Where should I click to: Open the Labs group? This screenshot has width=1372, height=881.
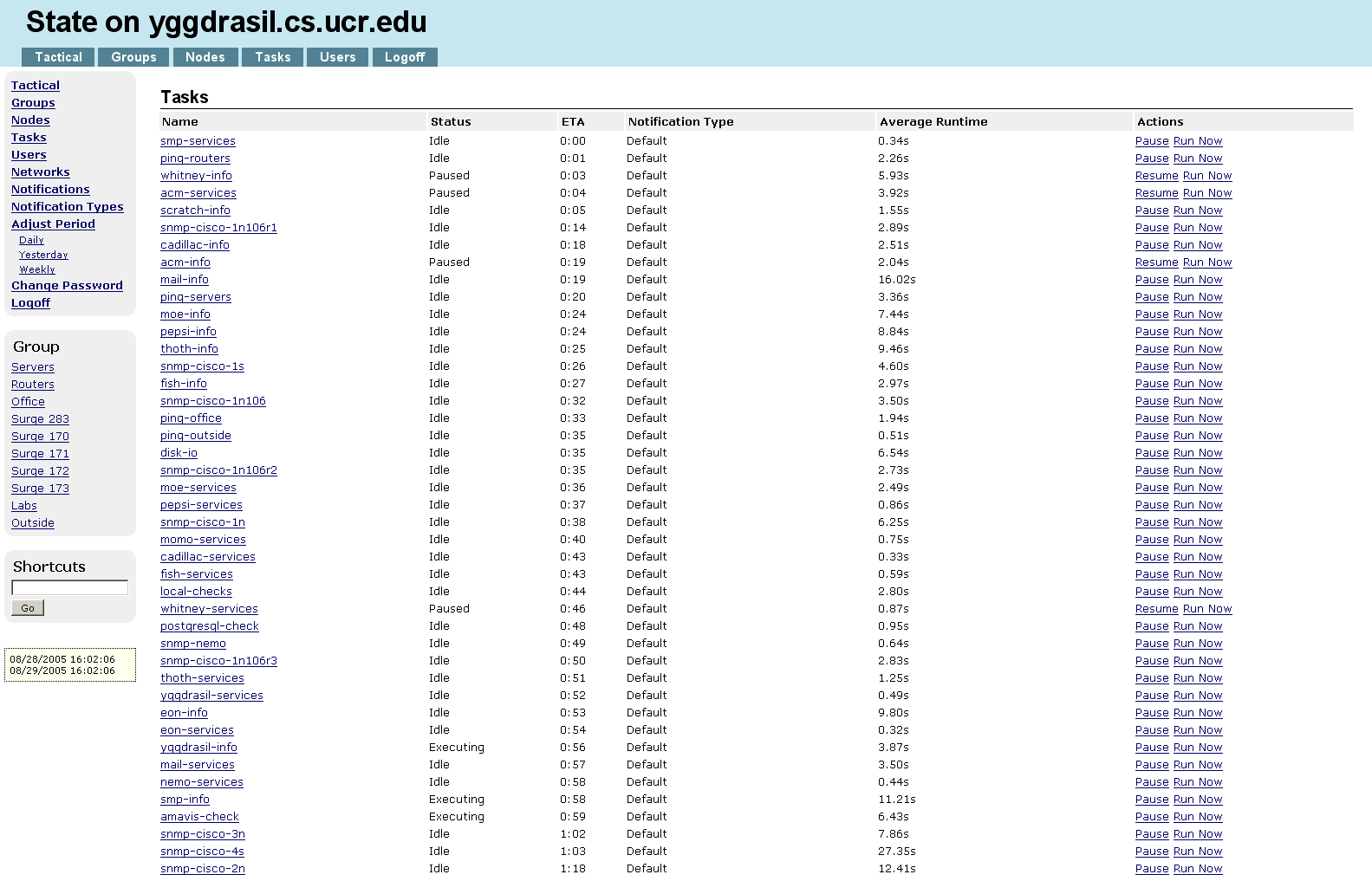click(24, 506)
